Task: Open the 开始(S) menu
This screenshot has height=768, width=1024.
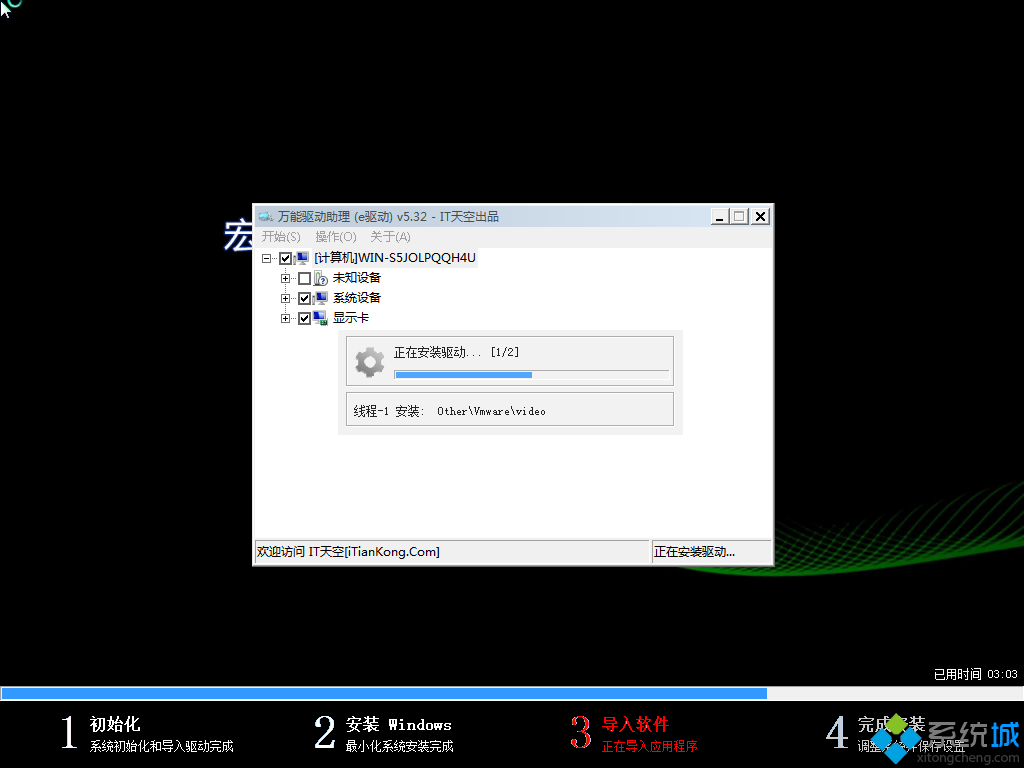Action: (x=281, y=237)
